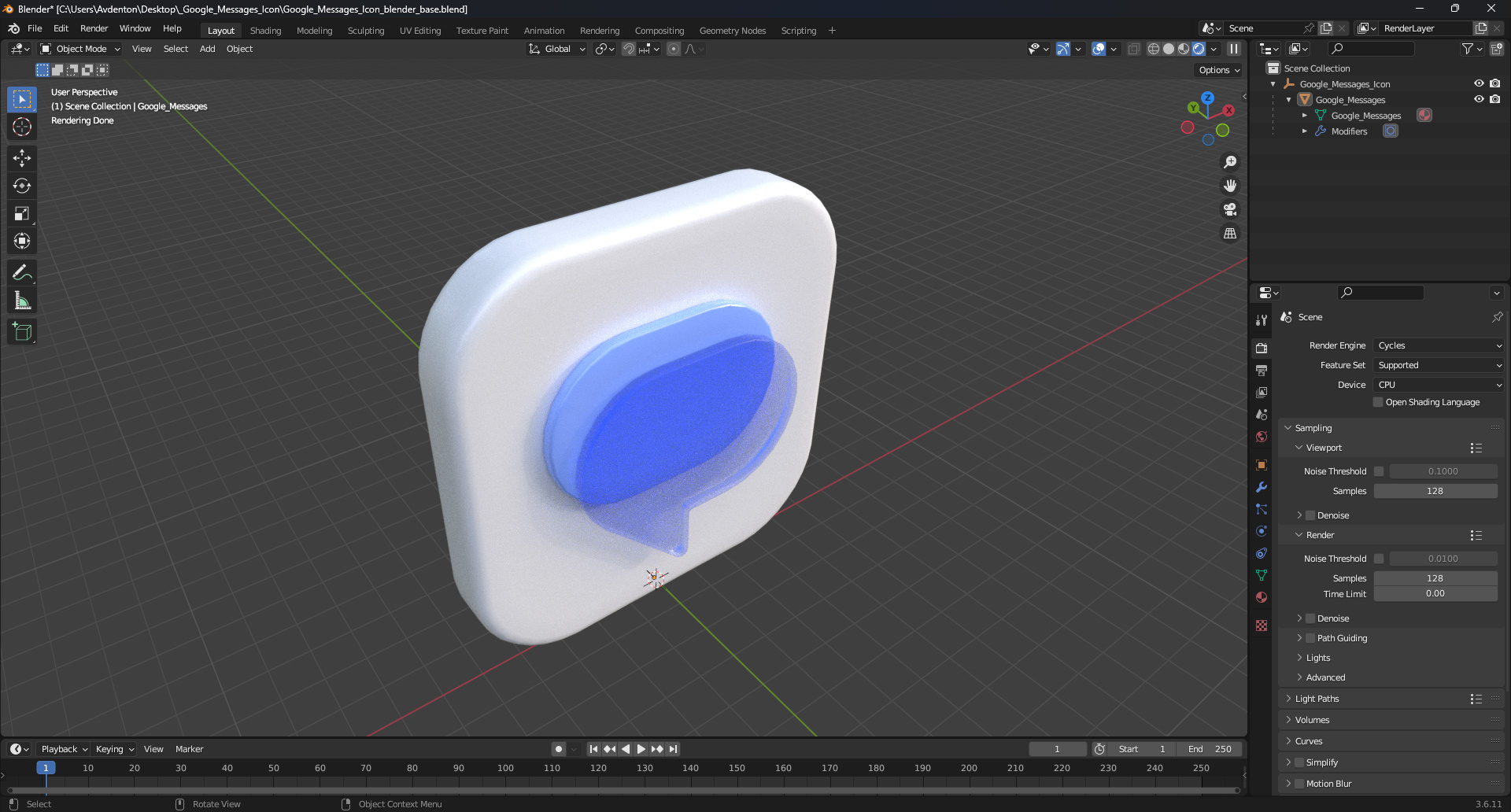This screenshot has width=1511, height=812.
Task: Expand the Modifiers tree item
Action: coord(1305,131)
